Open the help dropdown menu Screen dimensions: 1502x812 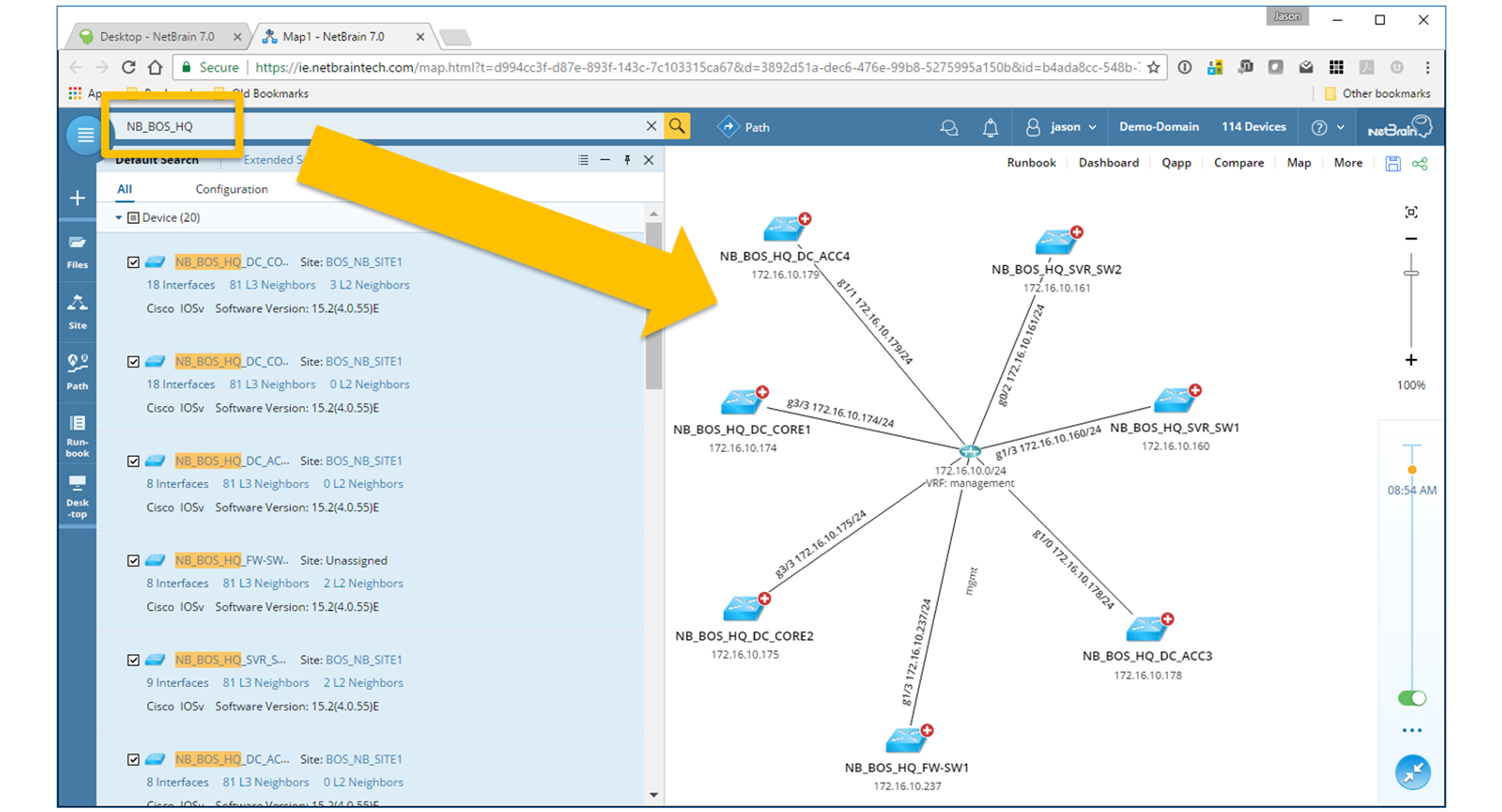[1328, 128]
